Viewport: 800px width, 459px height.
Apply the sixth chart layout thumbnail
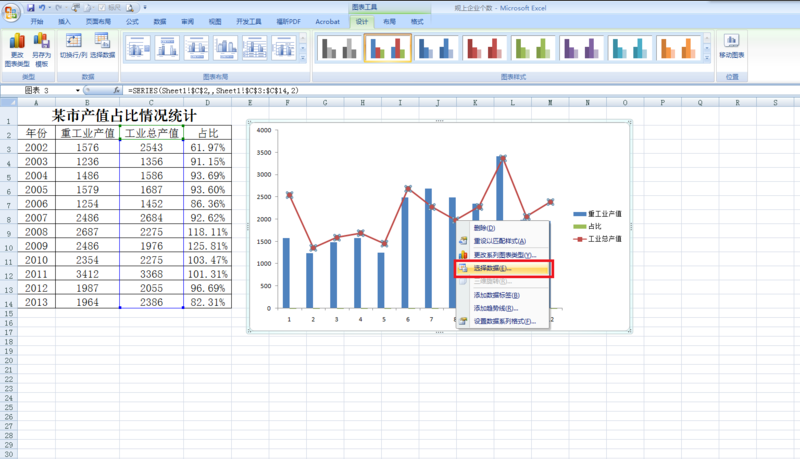pyautogui.click(x=284, y=48)
